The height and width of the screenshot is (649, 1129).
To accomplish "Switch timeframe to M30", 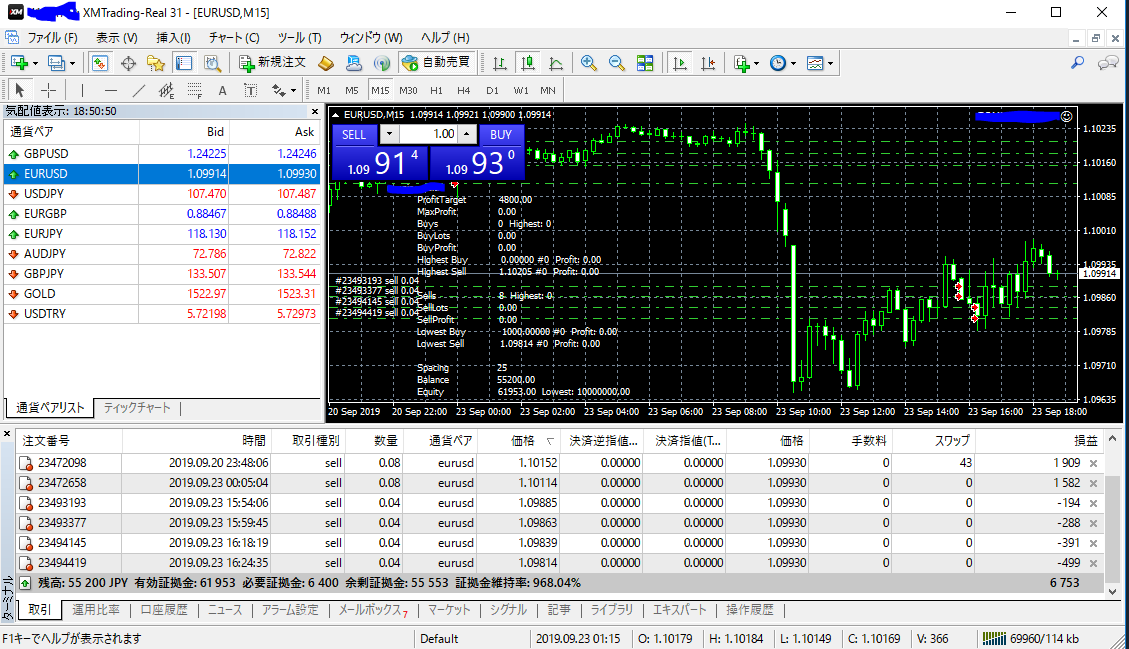I will pyautogui.click(x=408, y=90).
